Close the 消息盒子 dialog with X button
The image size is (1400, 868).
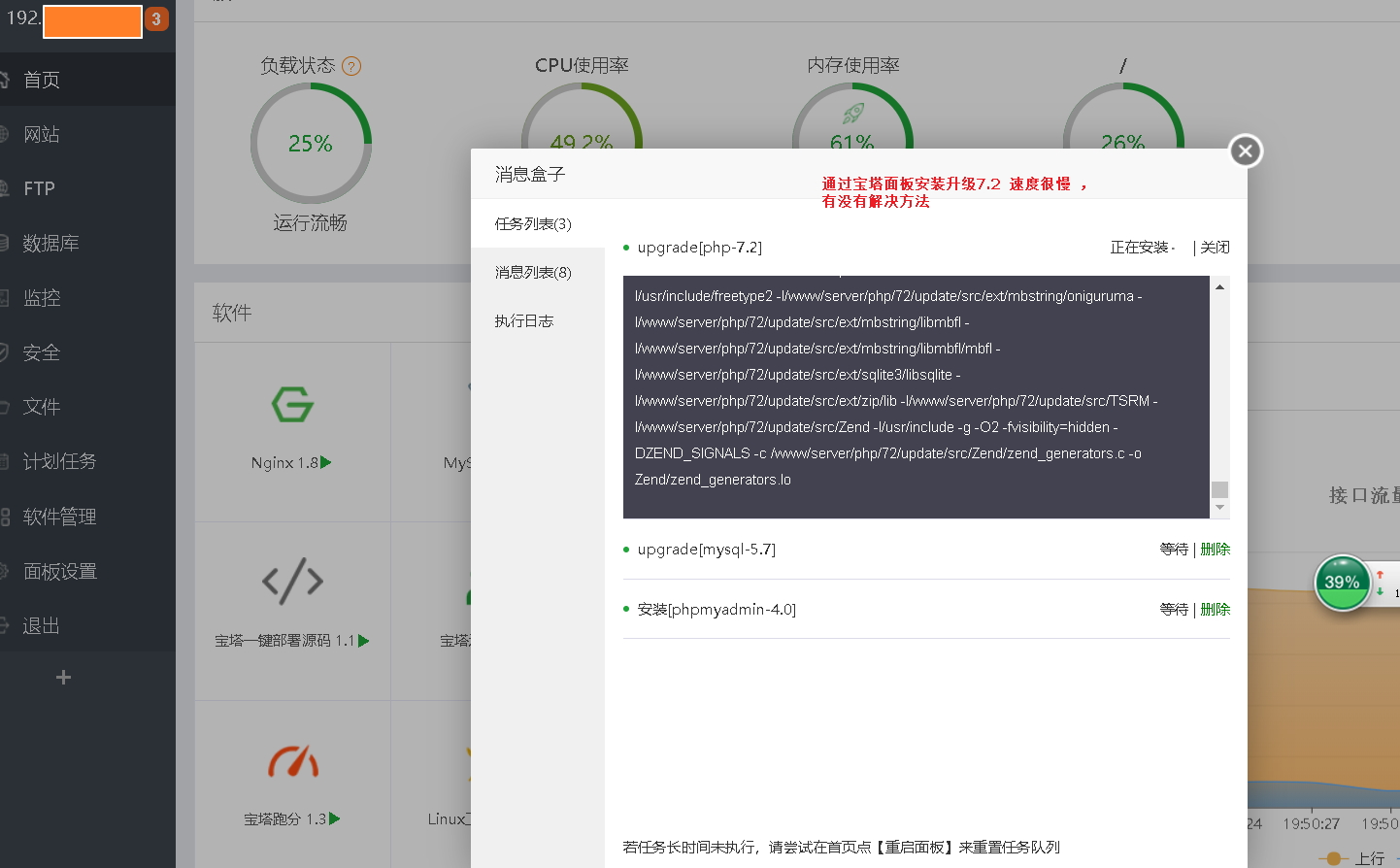pos(1246,150)
